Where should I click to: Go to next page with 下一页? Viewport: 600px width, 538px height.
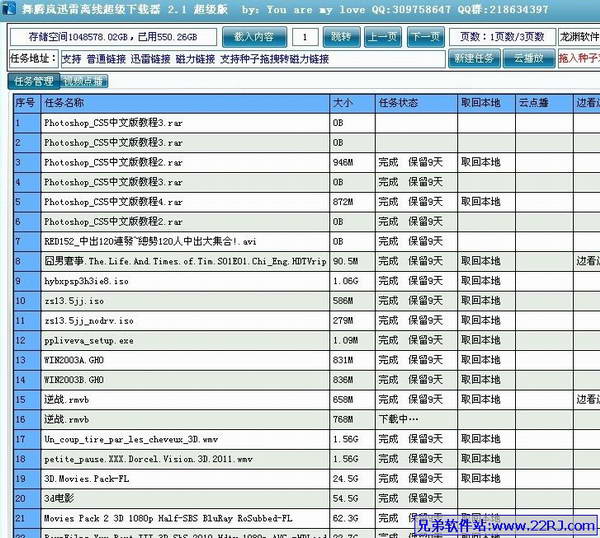[424, 37]
